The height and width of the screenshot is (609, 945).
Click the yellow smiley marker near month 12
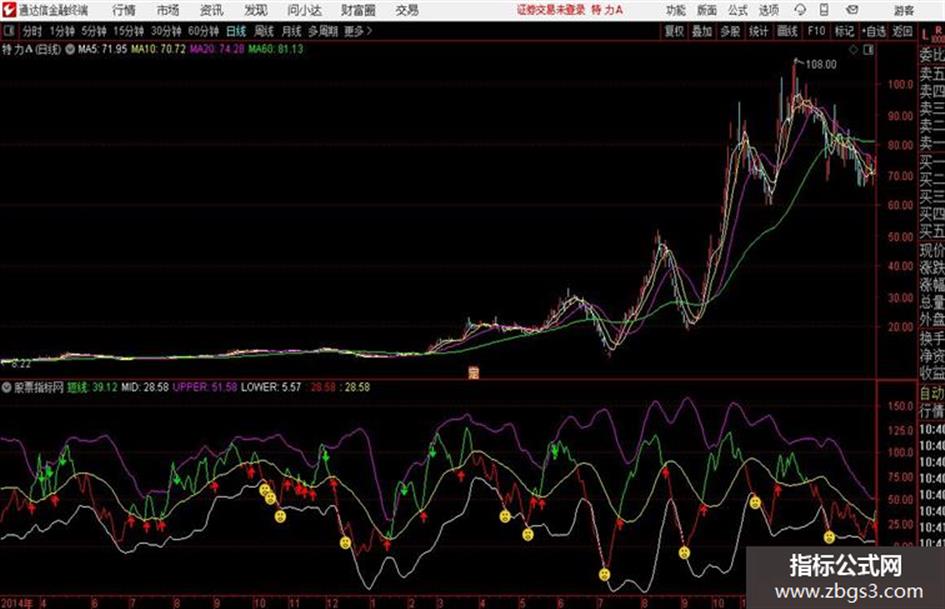pyautogui.click(x=345, y=543)
